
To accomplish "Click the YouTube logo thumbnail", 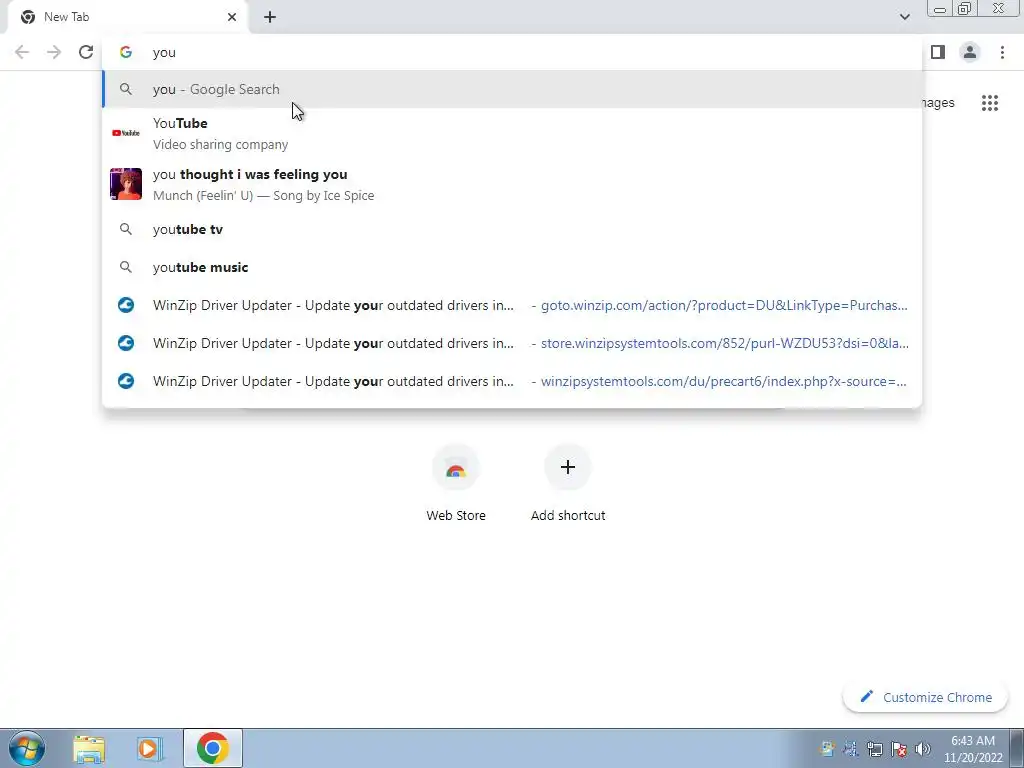I will click(126, 133).
